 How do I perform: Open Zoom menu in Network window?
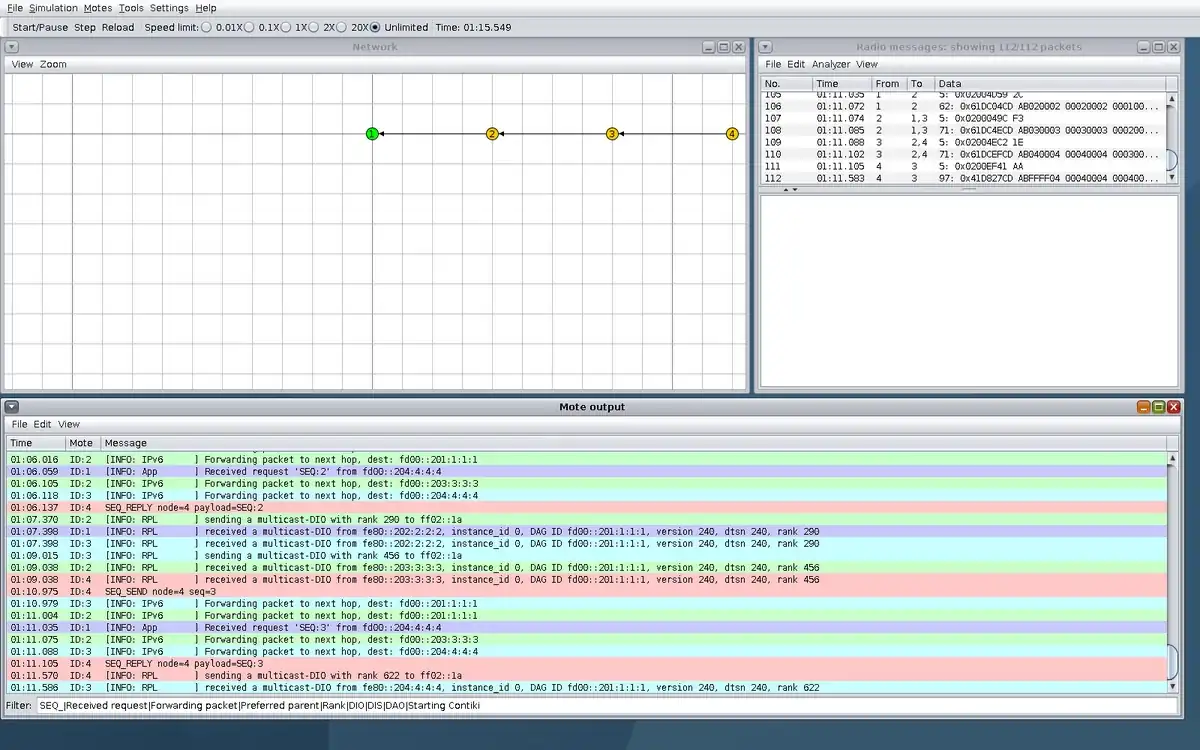pos(53,64)
